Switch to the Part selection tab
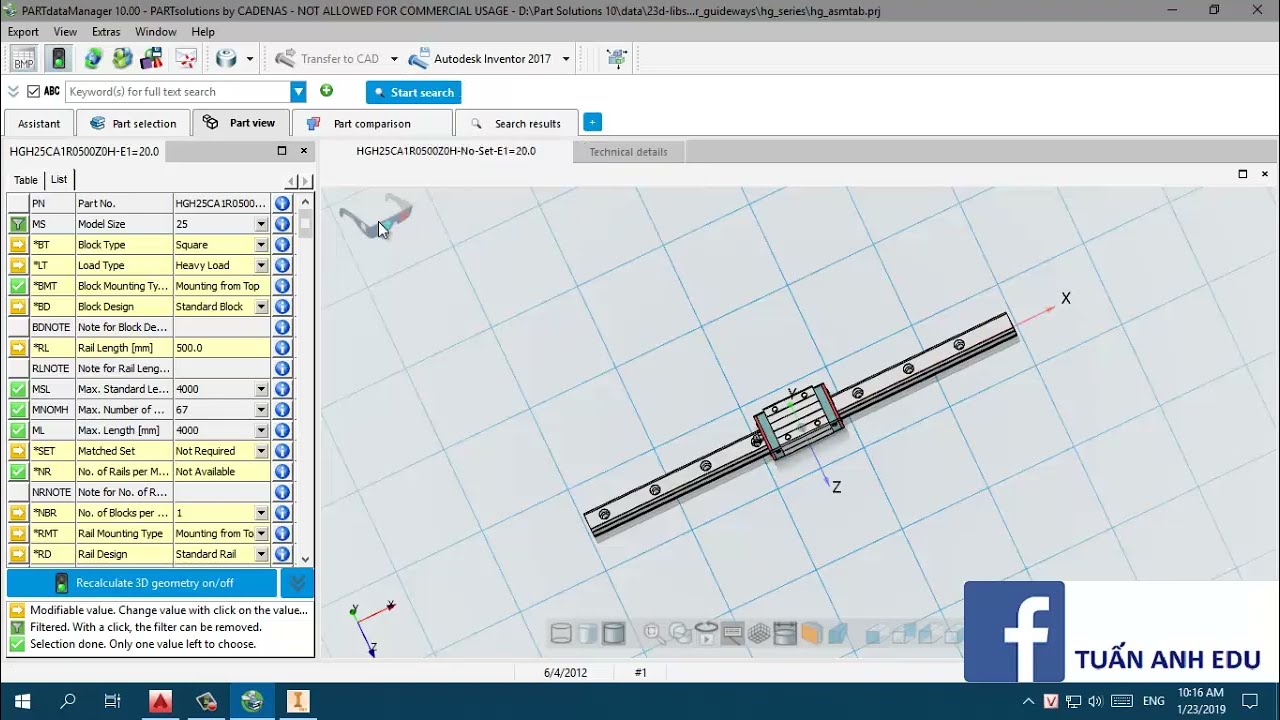1280x720 pixels. [133, 124]
